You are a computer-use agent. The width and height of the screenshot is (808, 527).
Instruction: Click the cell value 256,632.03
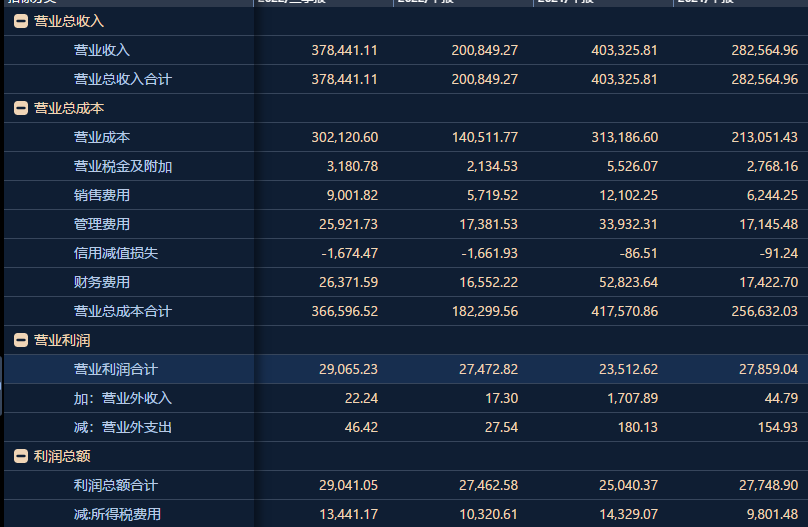(x=764, y=311)
